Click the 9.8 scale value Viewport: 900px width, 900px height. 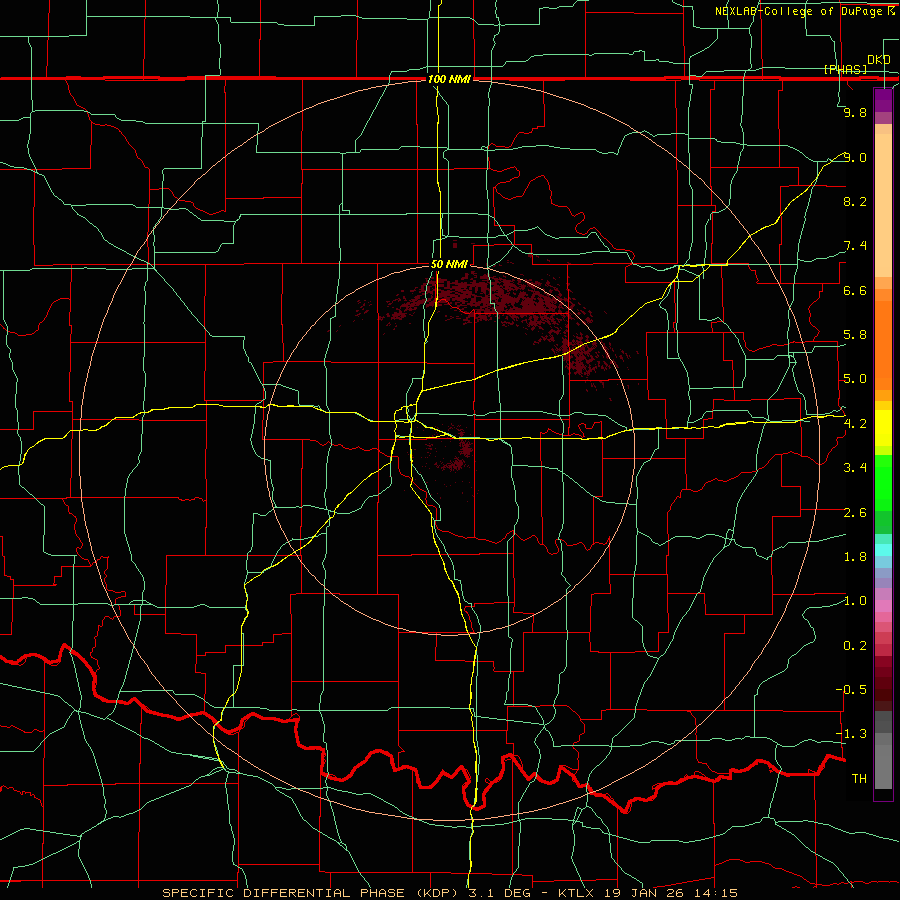coord(855,112)
